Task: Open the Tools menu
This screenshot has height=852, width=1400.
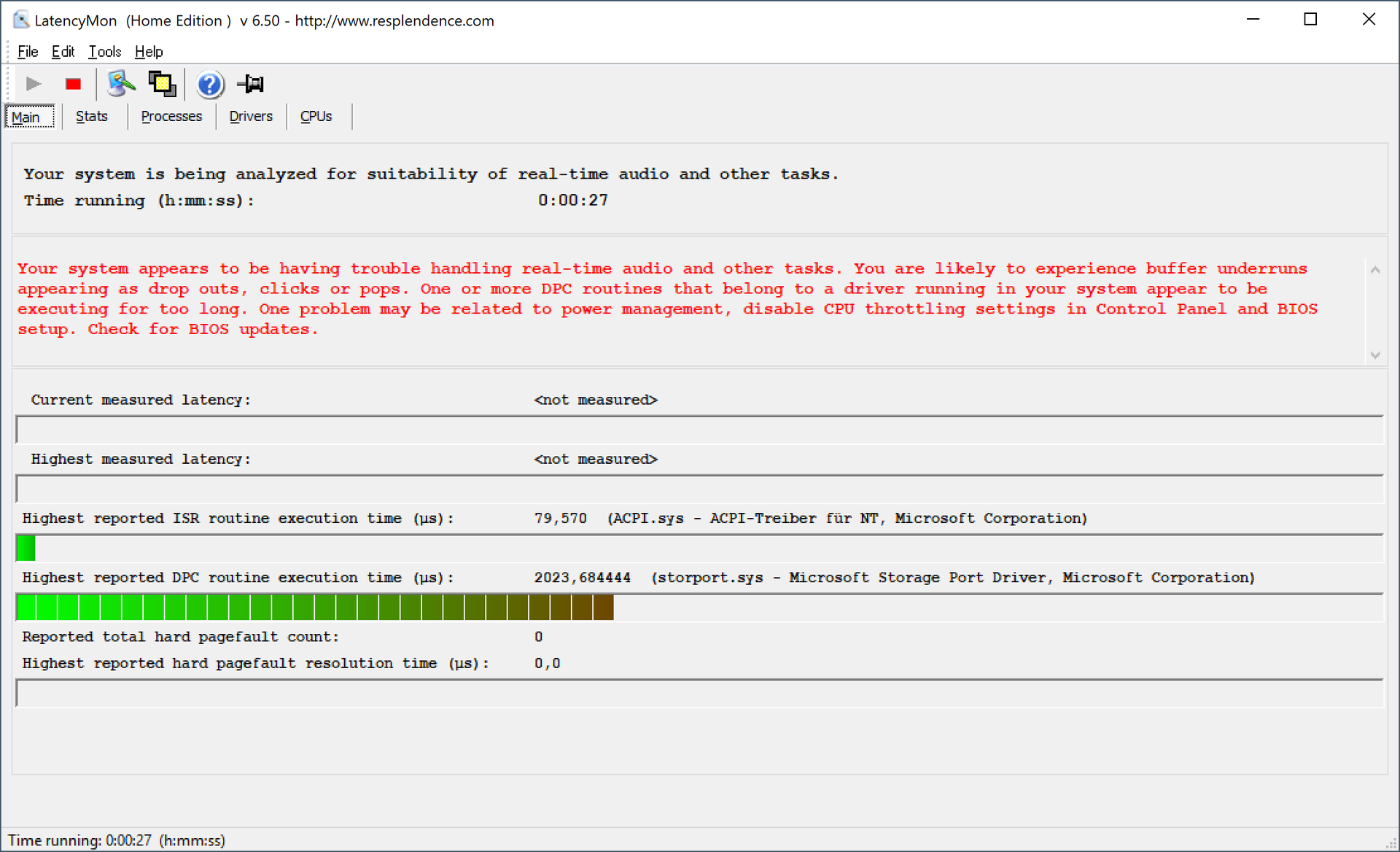Action: tap(104, 52)
